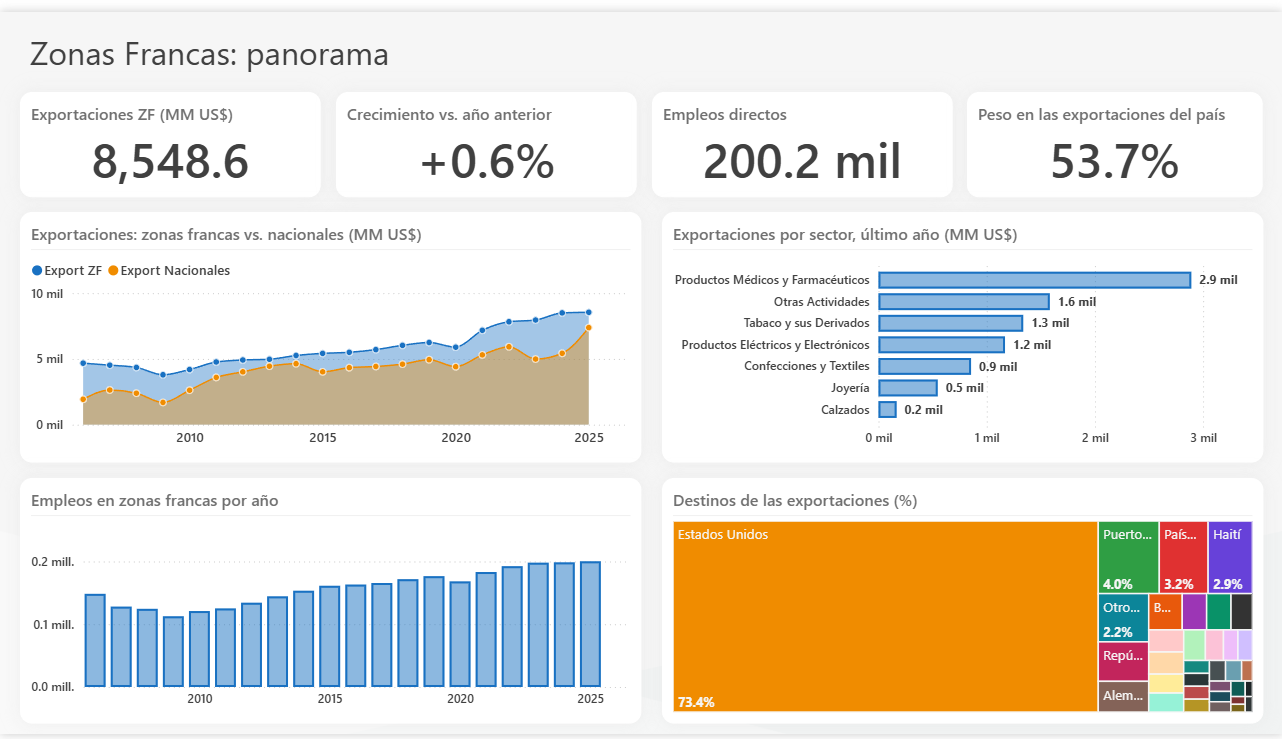Click the Confecciones y Textiles bar

(x=925, y=366)
